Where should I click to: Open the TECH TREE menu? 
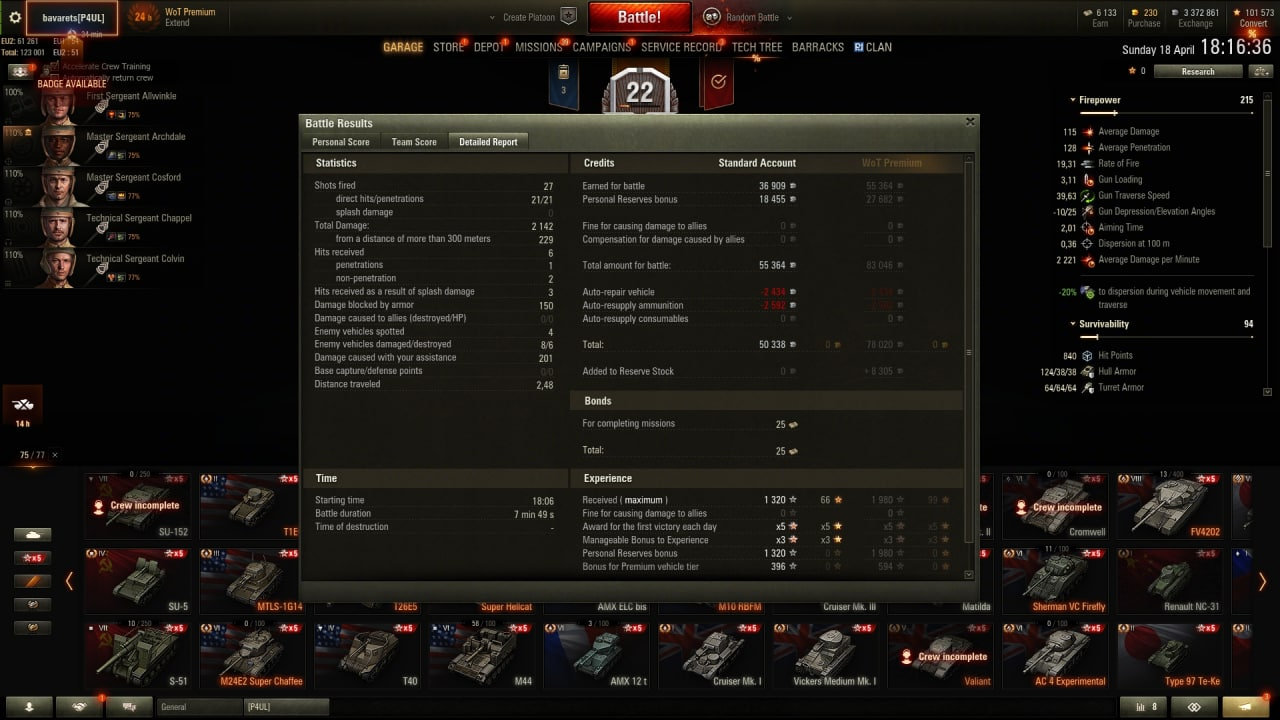click(x=757, y=47)
